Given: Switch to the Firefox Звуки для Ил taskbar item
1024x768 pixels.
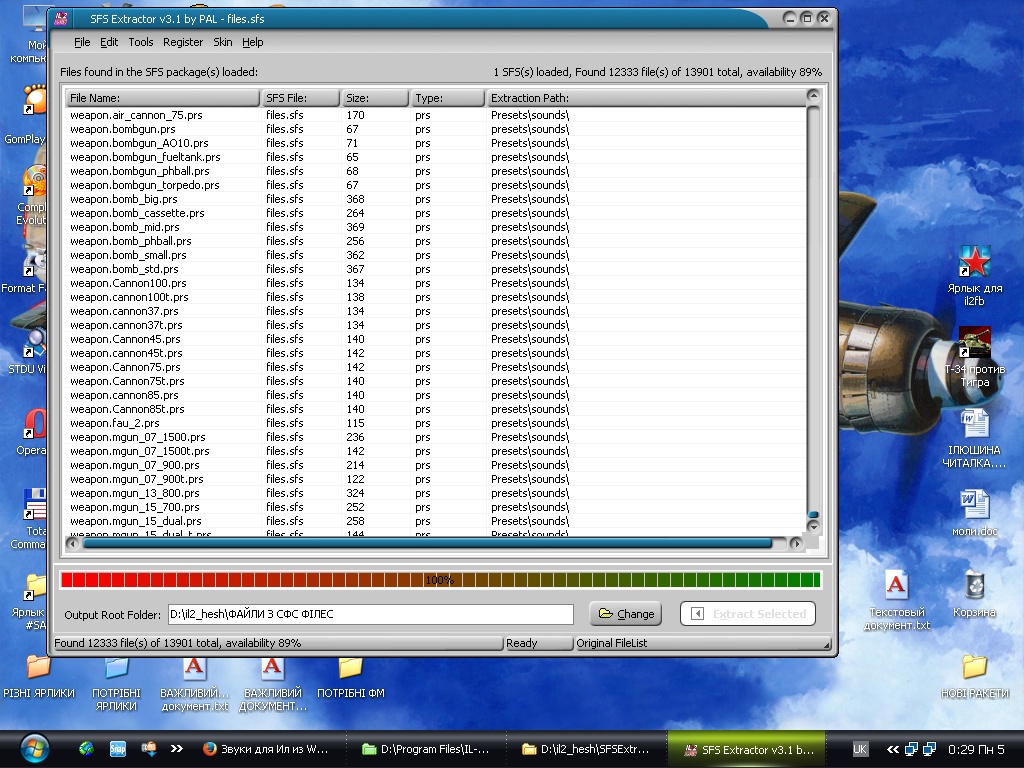Looking at the screenshot, I should (x=266, y=749).
